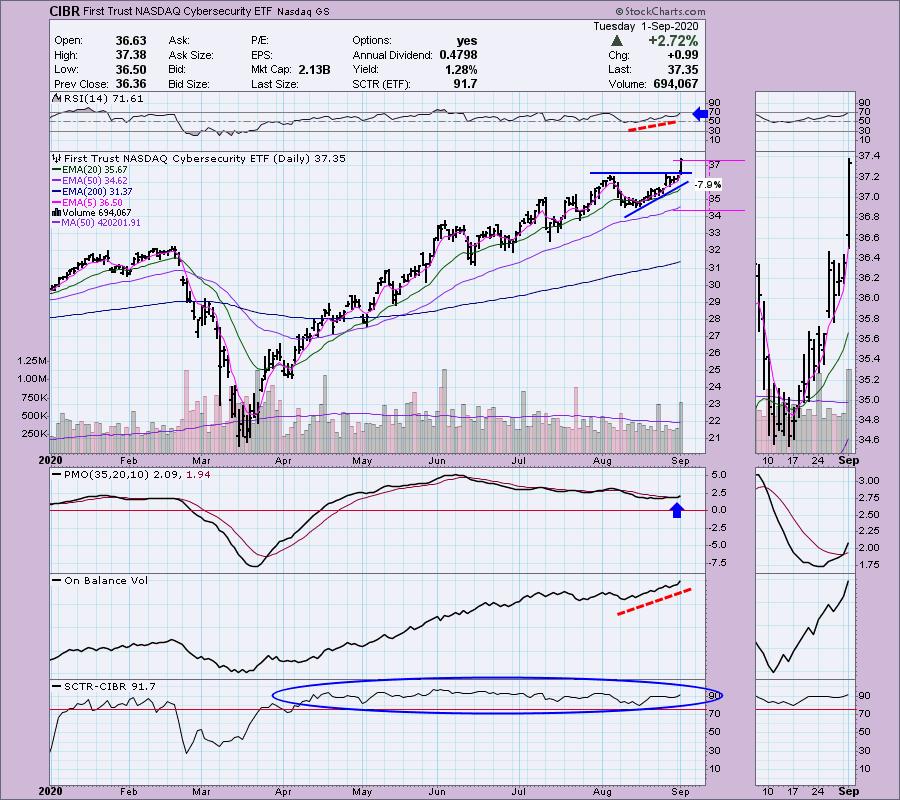This screenshot has width=900, height=800.
Task: Click the -7.9% stop level label
Action: click(x=708, y=185)
